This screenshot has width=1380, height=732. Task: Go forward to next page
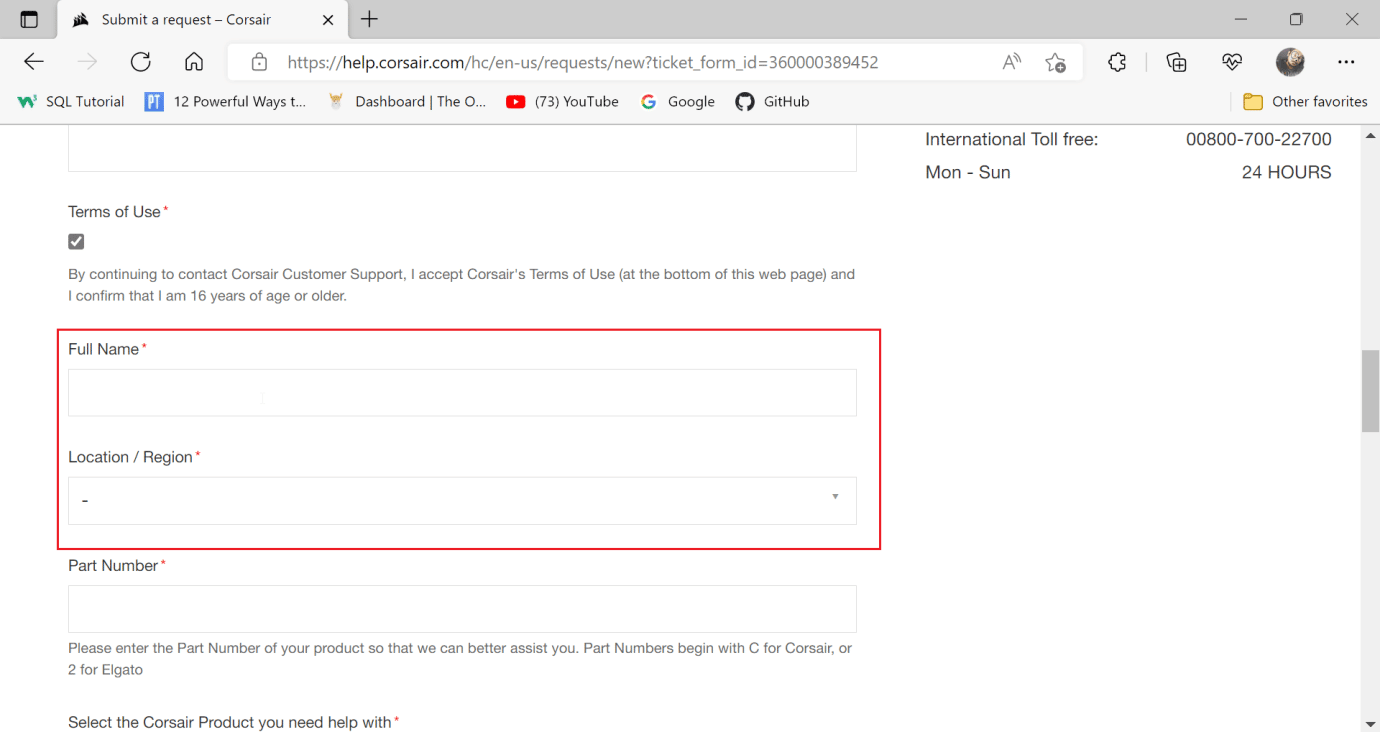coord(88,62)
